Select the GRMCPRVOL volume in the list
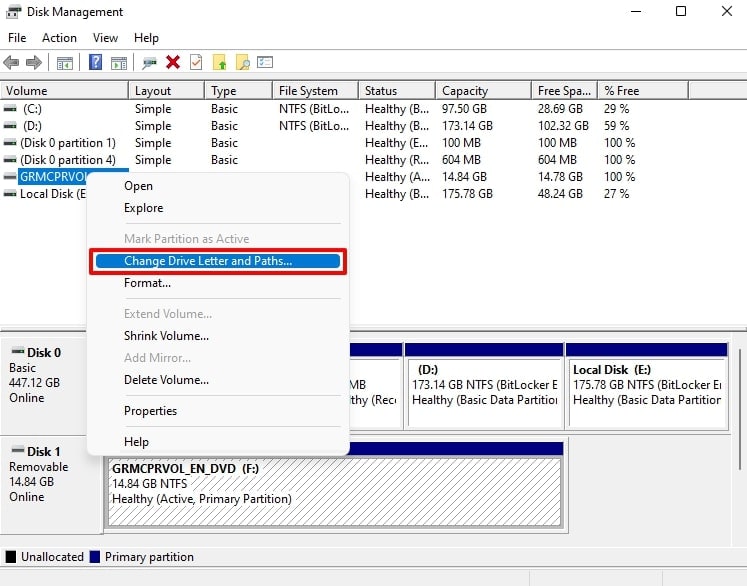Screen dimensions: 747x586 52,177
